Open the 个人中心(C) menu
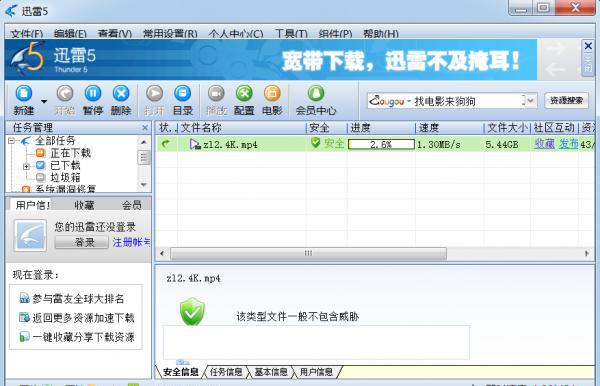The image size is (600, 386). (x=236, y=34)
